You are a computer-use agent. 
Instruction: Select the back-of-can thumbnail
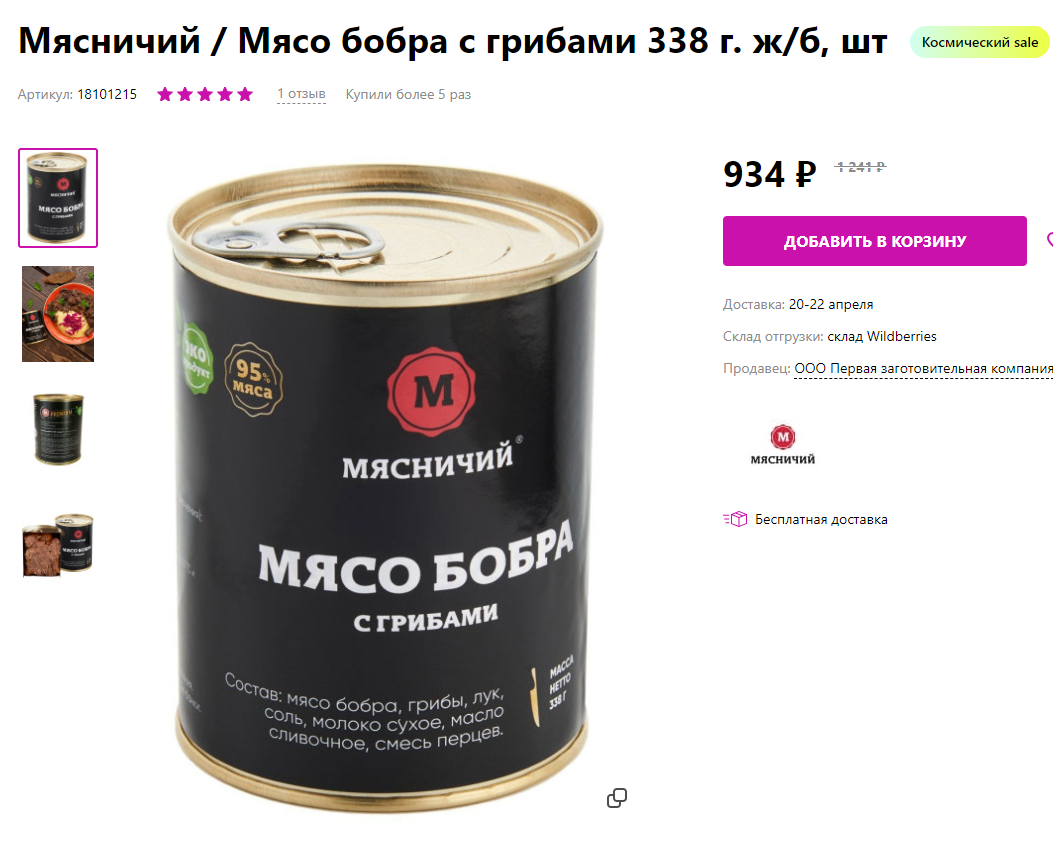58,429
